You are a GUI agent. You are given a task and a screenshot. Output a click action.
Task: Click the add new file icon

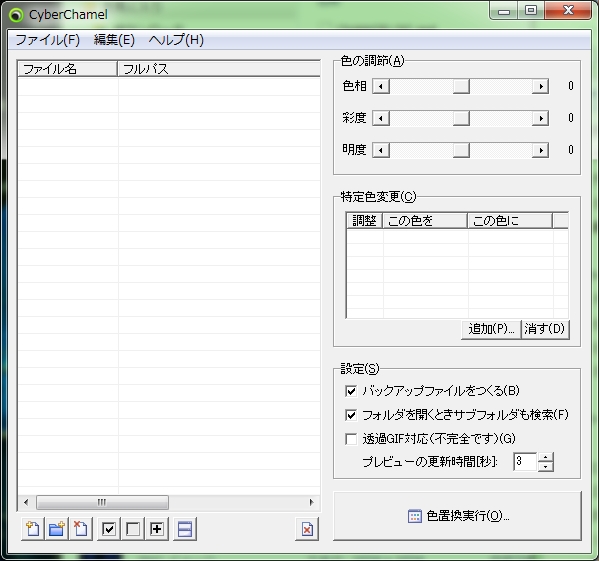click(33, 529)
